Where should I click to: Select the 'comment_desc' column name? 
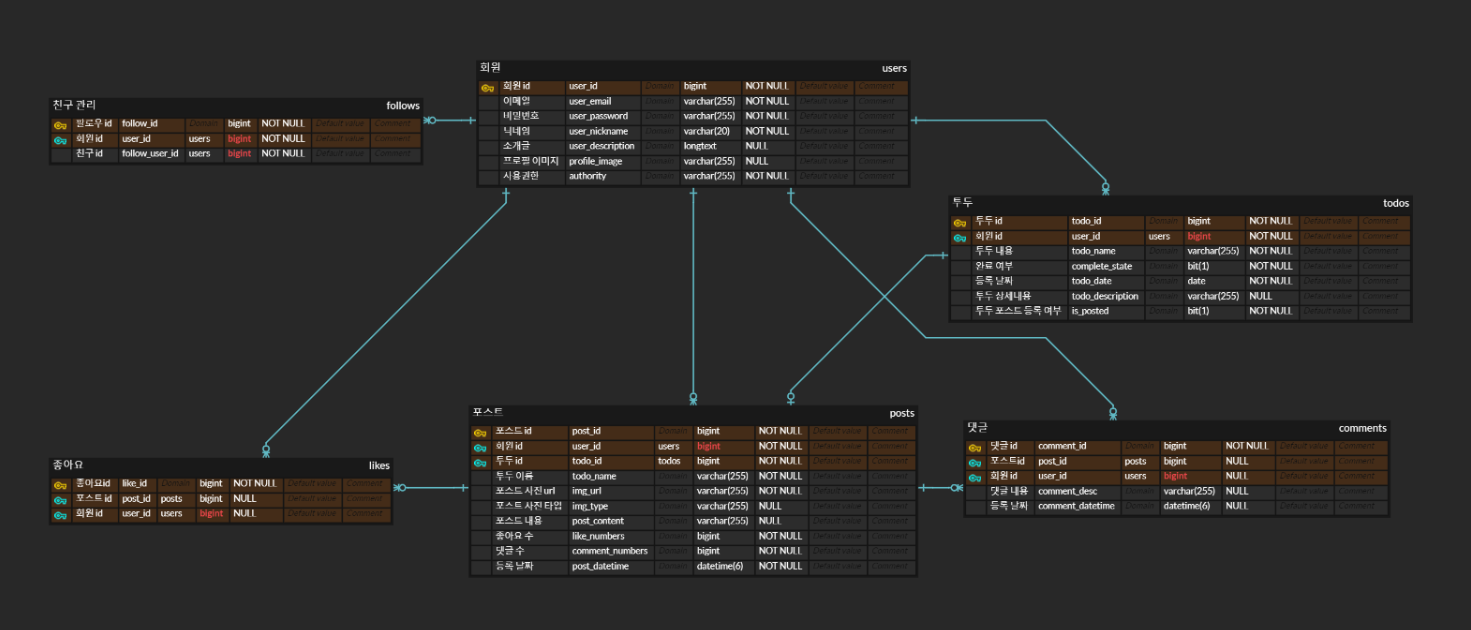1067,492
